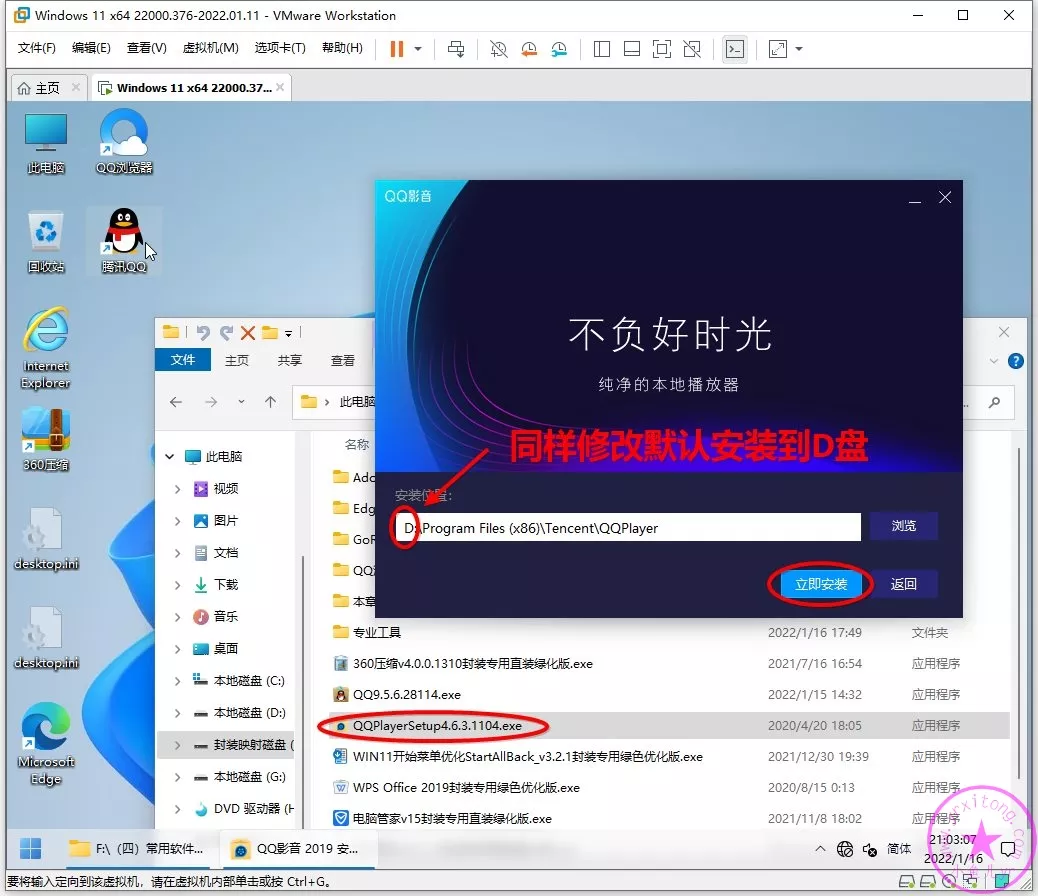Viewport: 1038px width, 896px height.
Task: Switch to the 主页 tab in VMware
Action: click(x=38, y=88)
